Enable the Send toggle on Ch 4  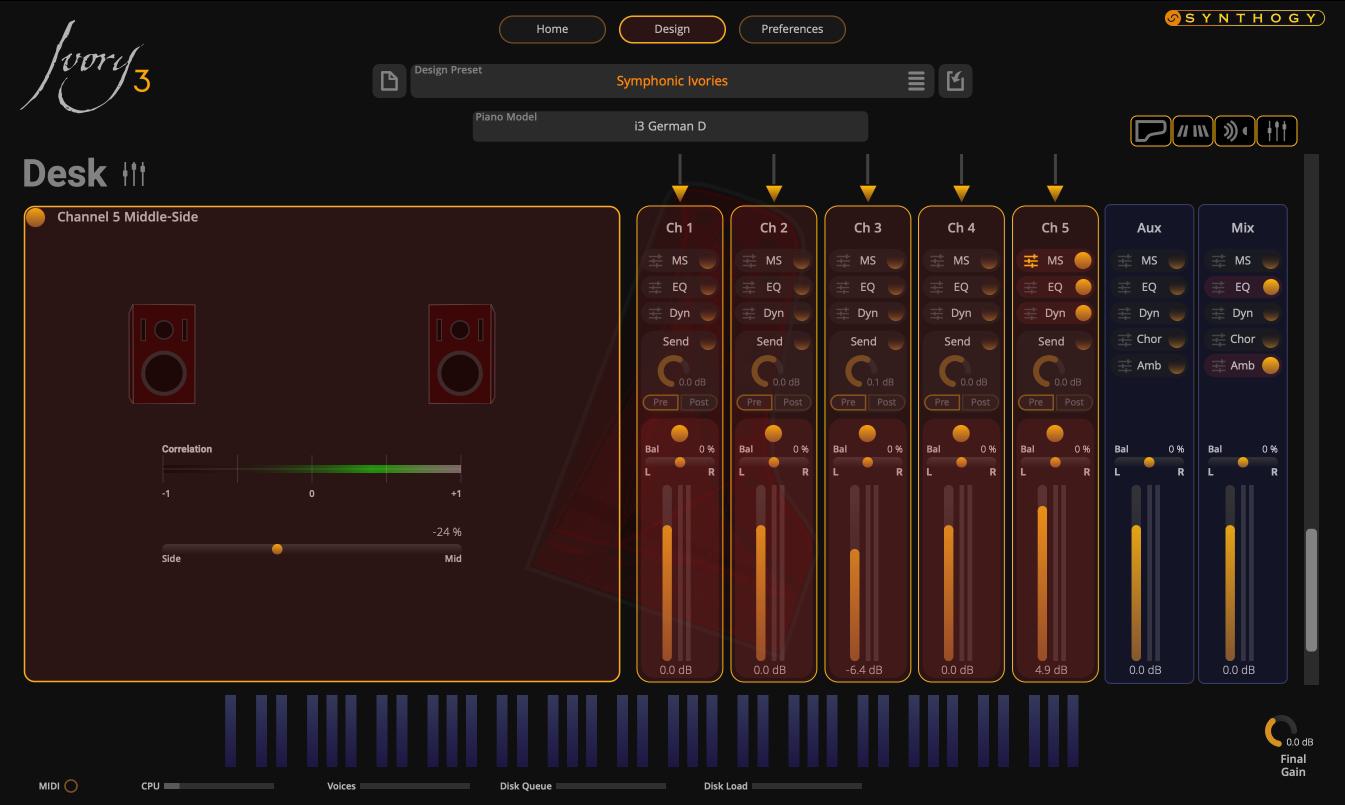click(989, 342)
